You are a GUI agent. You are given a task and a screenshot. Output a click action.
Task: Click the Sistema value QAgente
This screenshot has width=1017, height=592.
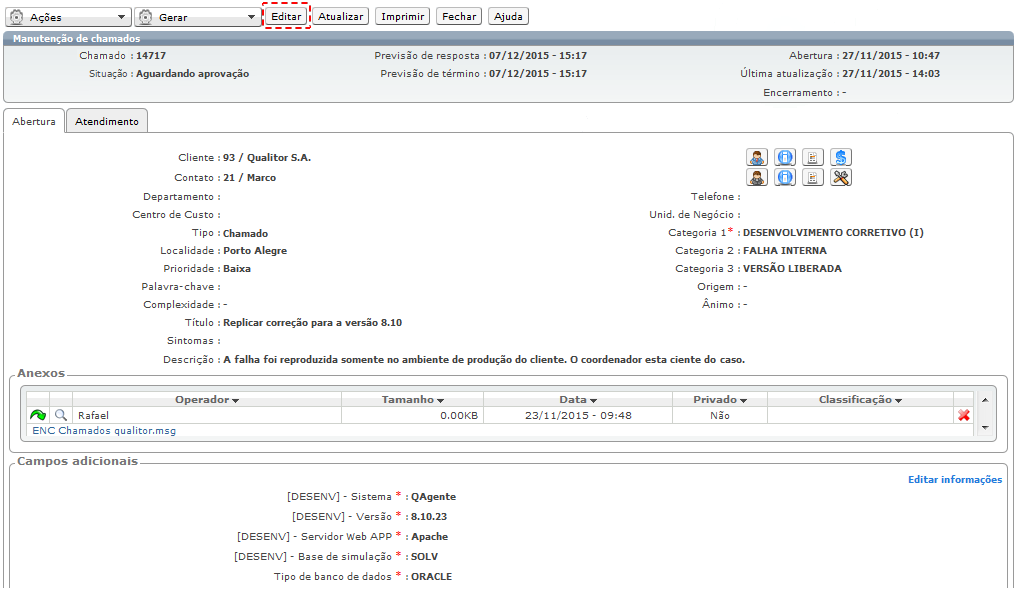tap(433, 497)
